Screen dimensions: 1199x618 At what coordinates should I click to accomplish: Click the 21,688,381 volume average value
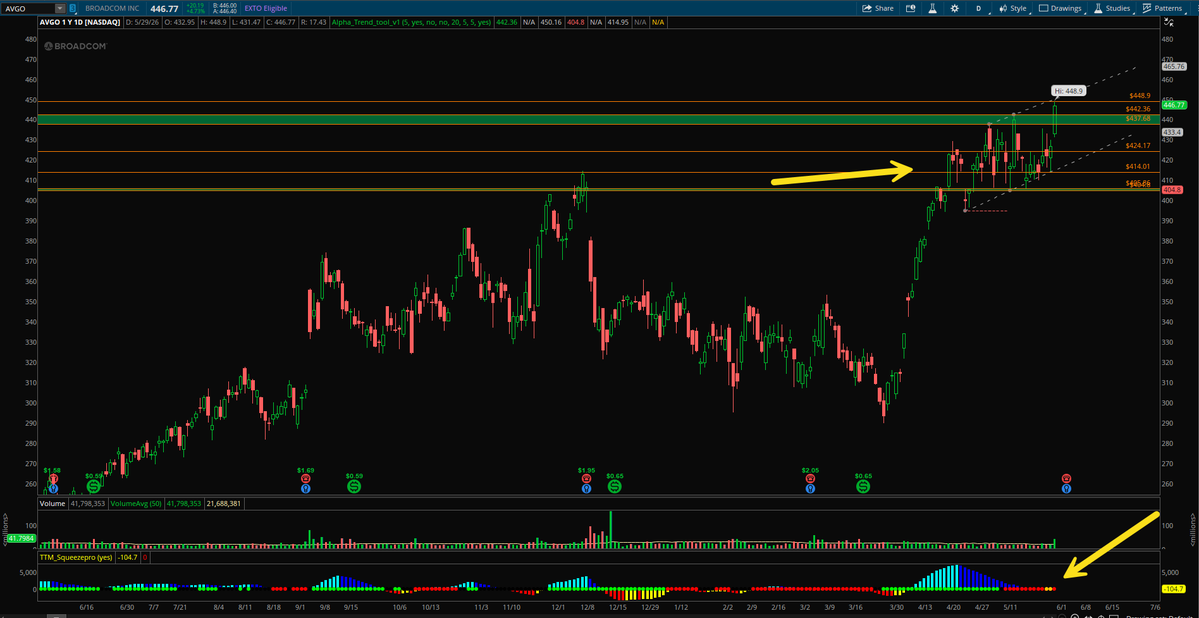pyautogui.click(x=225, y=504)
